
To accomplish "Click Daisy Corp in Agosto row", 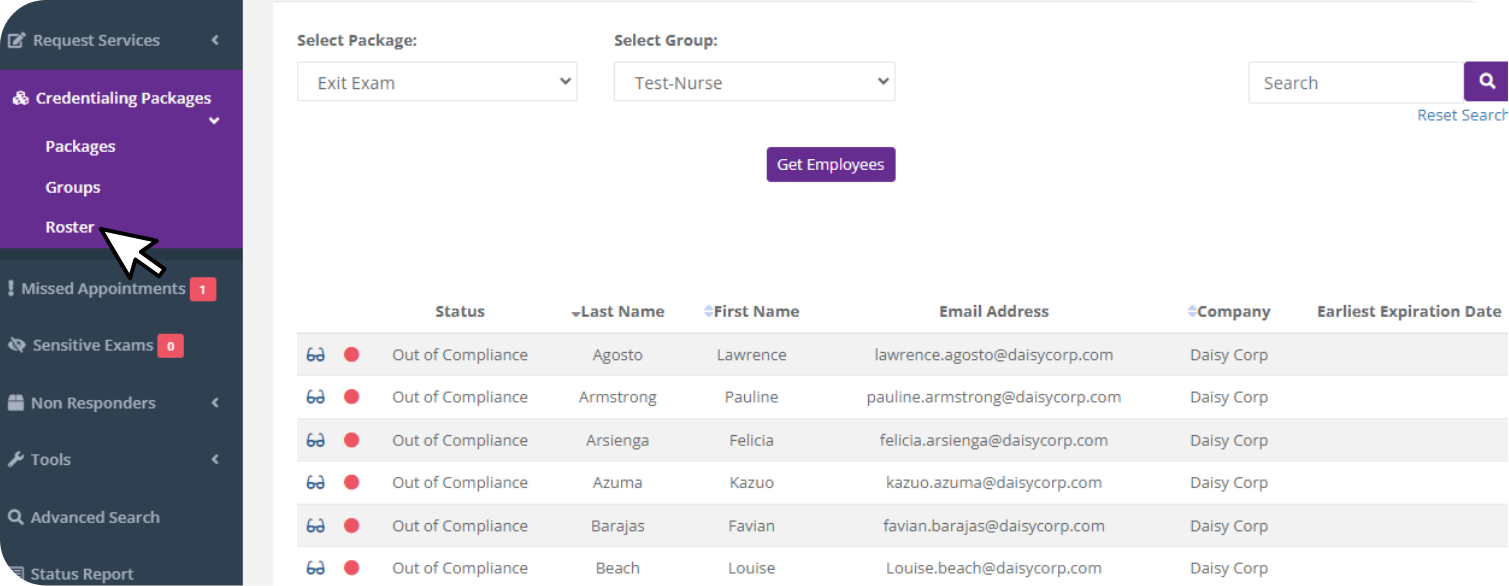I will (x=1229, y=355).
